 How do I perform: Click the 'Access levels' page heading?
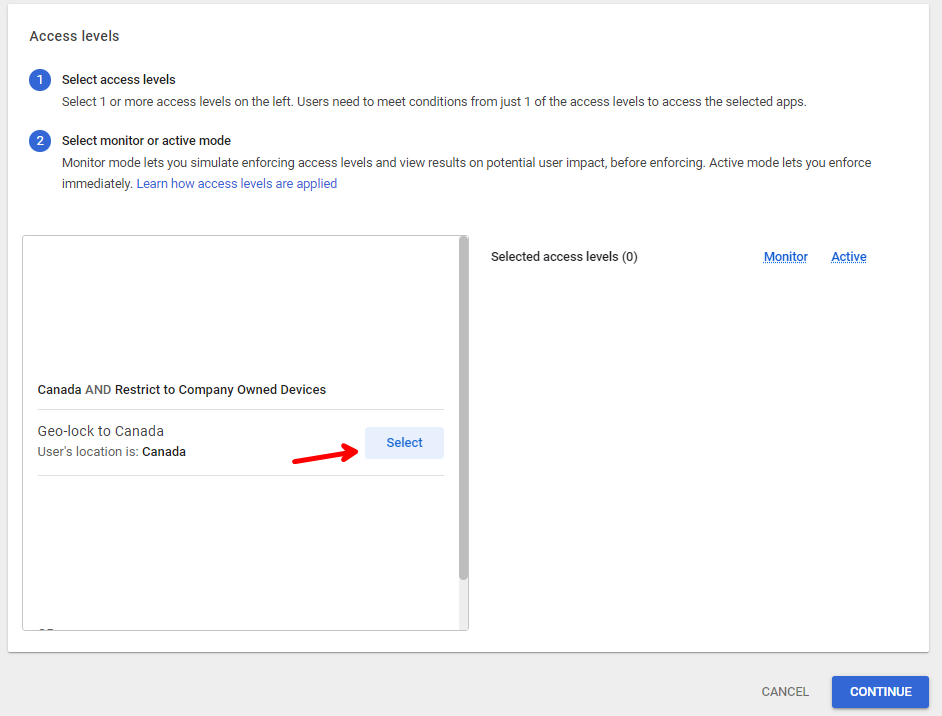(x=74, y=36)
